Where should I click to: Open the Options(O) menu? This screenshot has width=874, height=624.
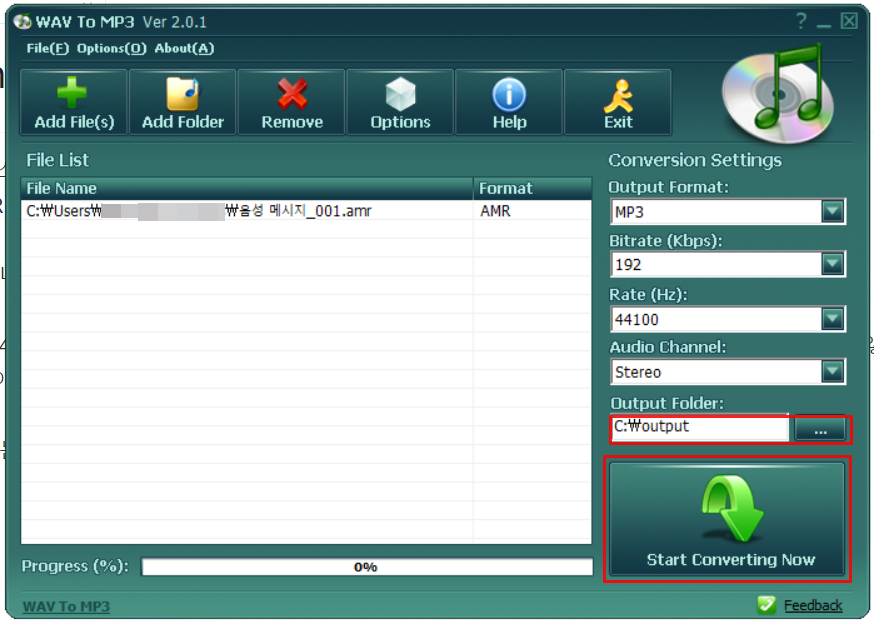coord(111,49)
